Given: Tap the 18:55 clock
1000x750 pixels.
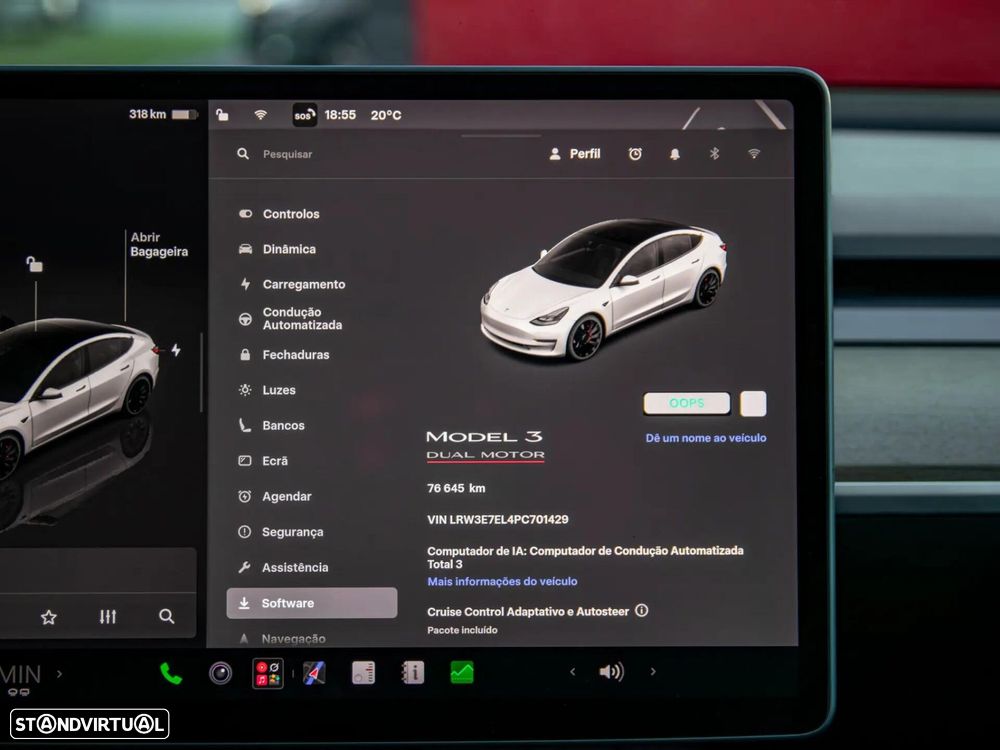Looking at the screenshot, I should click(x=340, y=115).
